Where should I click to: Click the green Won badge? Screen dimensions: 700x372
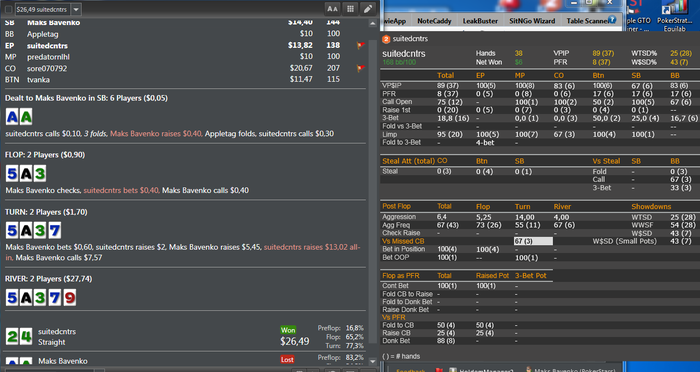288,330
